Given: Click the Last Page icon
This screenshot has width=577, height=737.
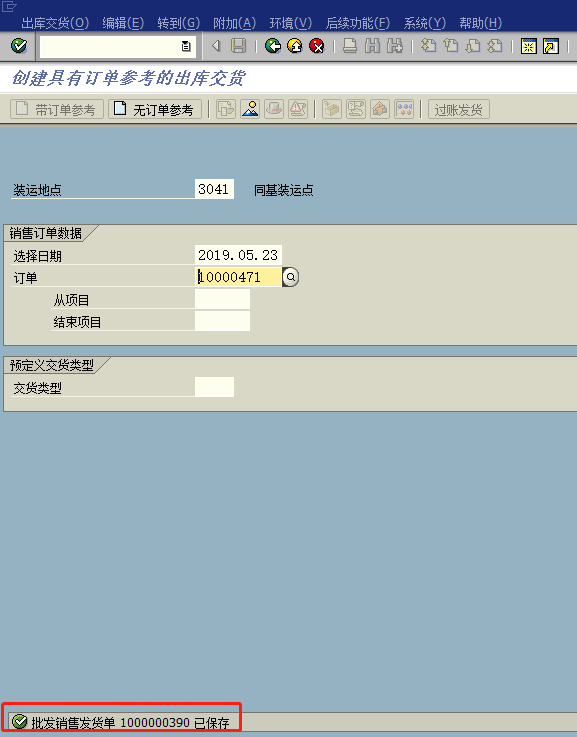Looking at the screenshot, I should pyautogui.click(x=495, y=46).
